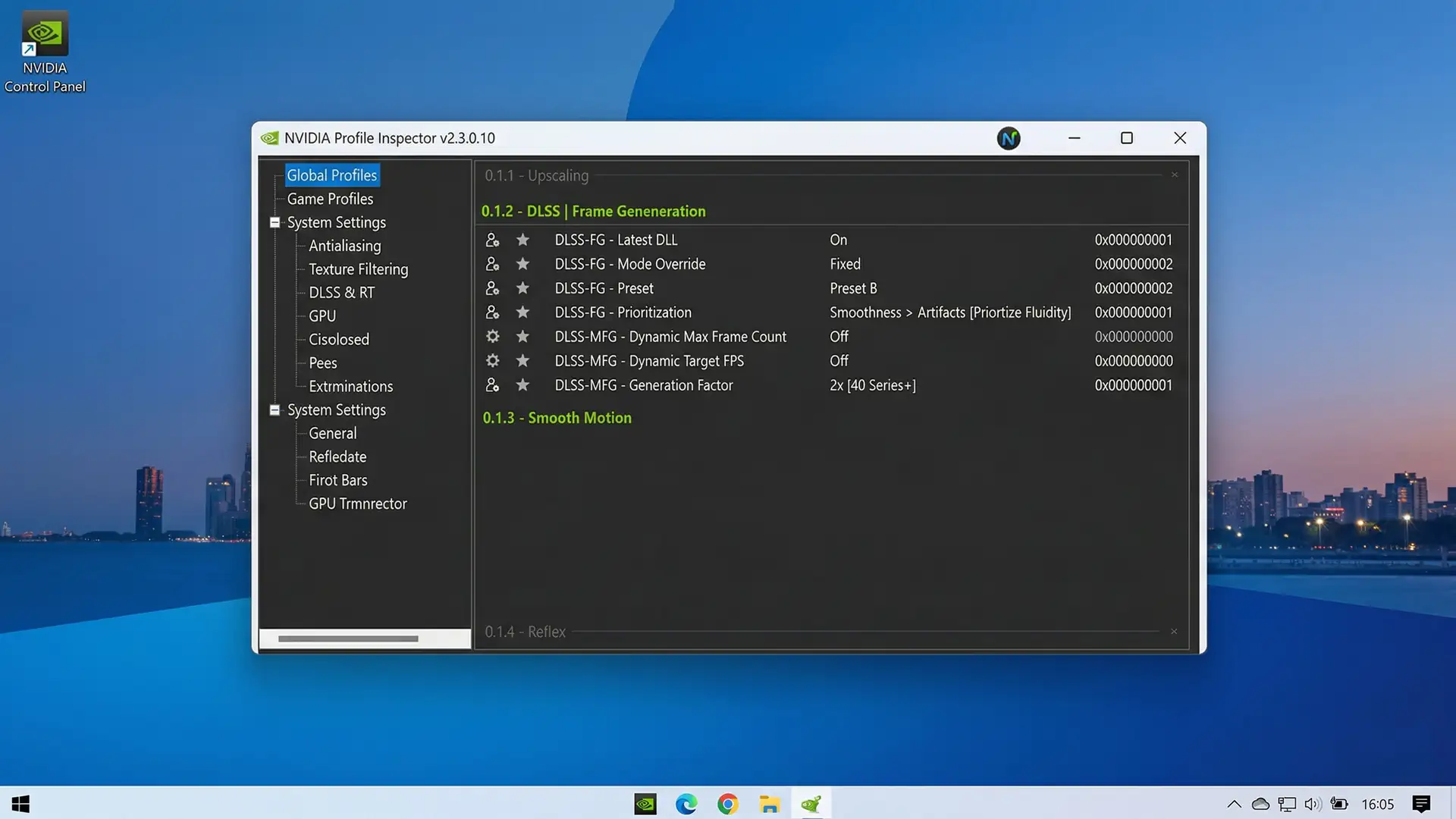
Task: Click gear icon on Dynamic Target FPS row
Action: (492, 361)
